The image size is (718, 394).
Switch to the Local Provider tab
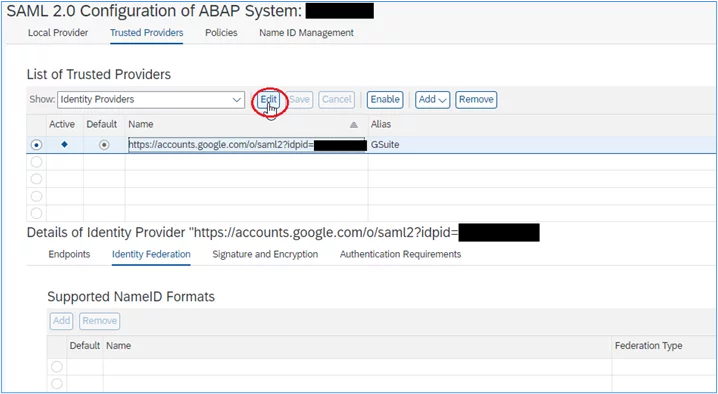pyautogui.click(x=58, y=33)
